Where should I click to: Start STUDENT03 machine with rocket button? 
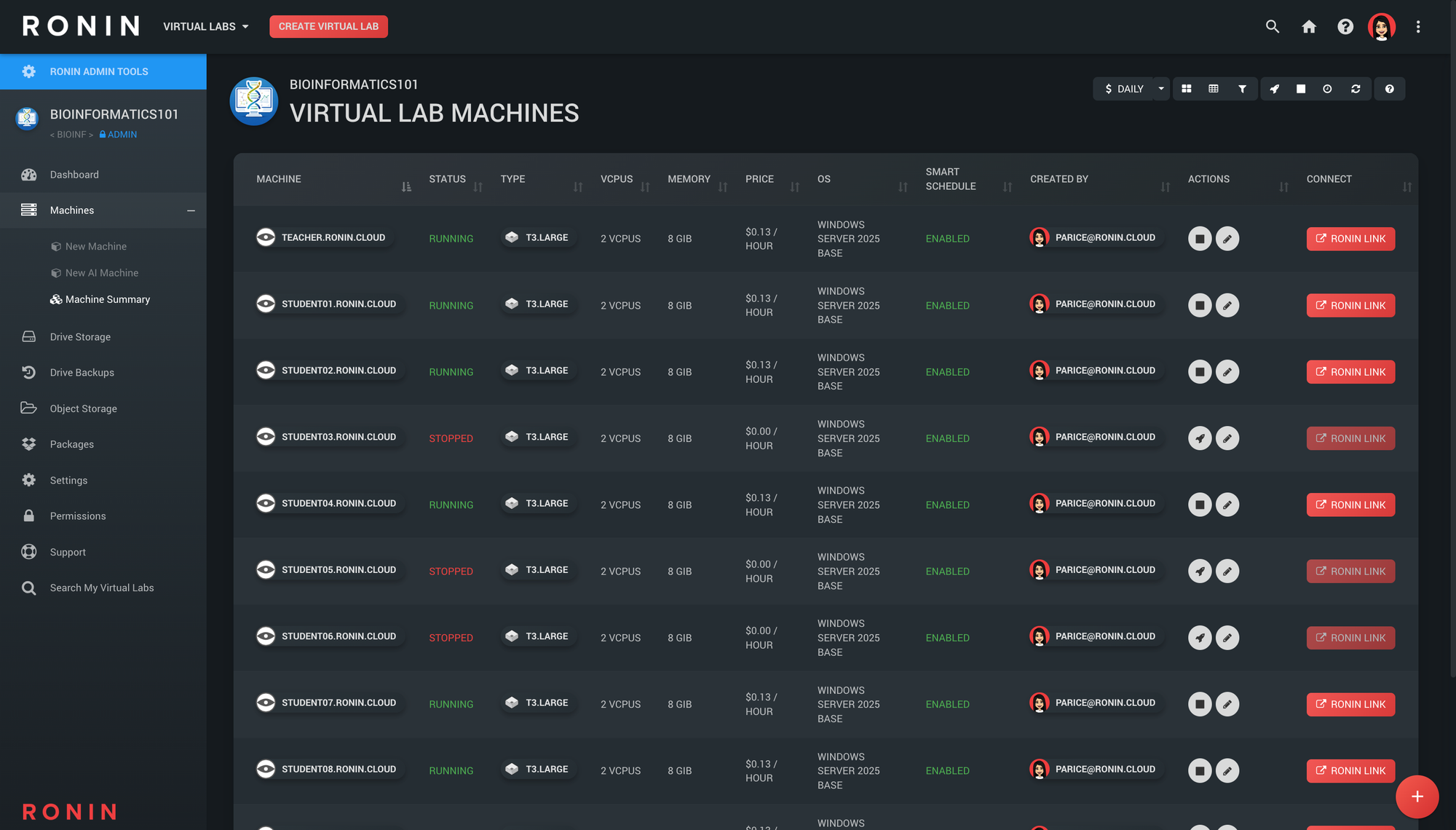point(1200,438)
